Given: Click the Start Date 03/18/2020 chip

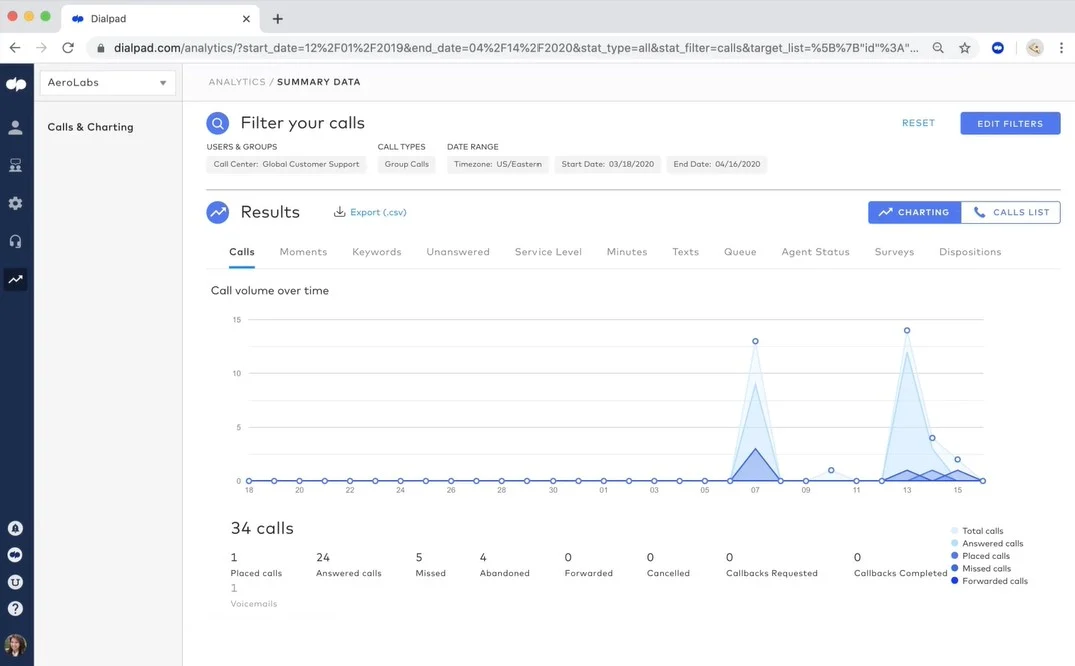Looking at the screenshot, I should [607, 165].
